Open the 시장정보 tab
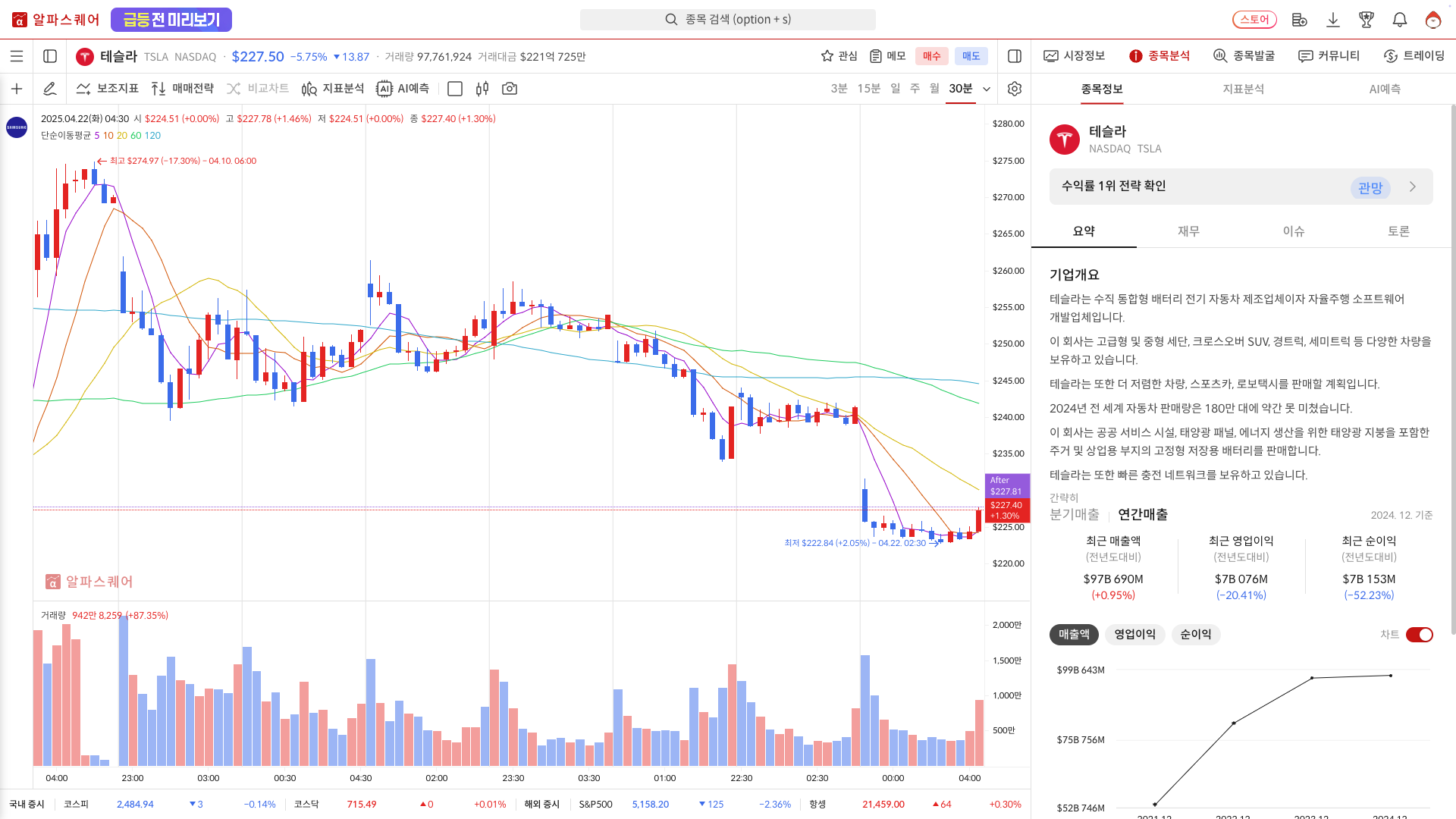This screenshot has height=819, width=1456. [1075, 56]
